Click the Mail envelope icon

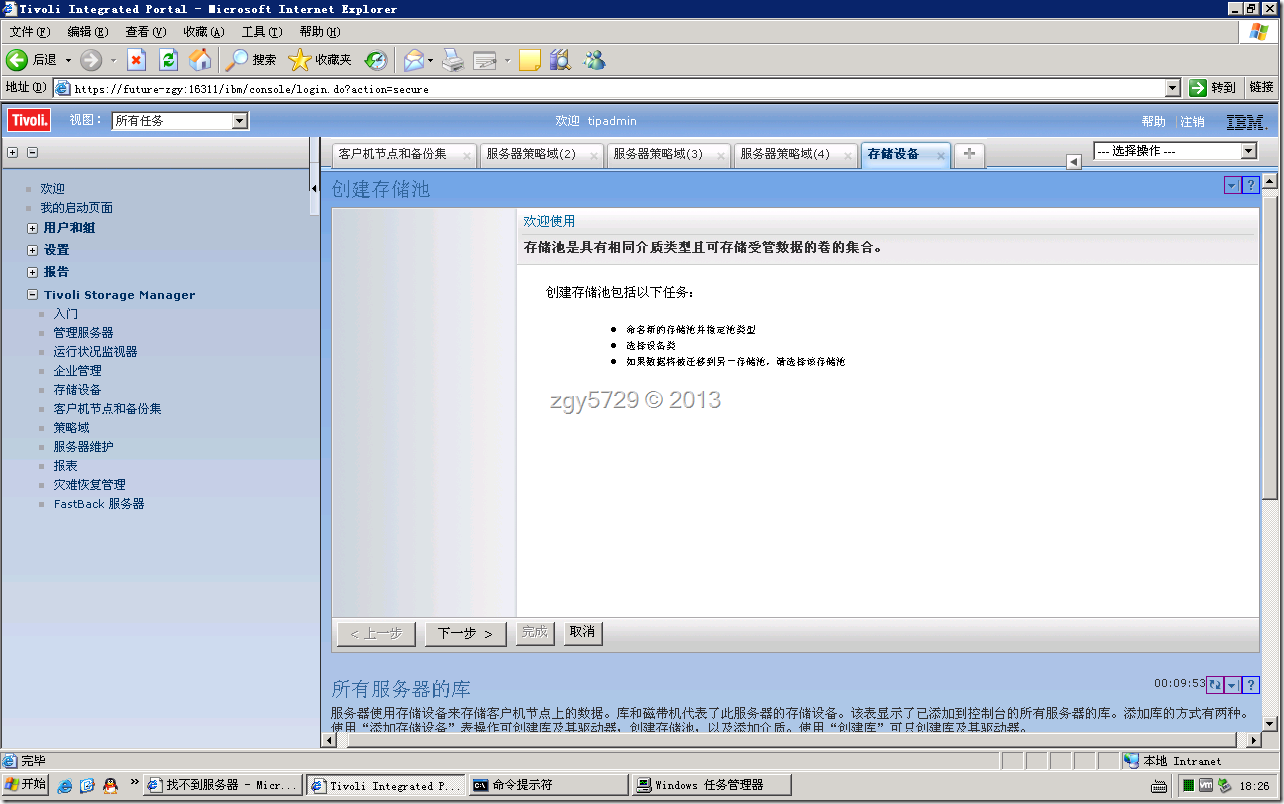[413, 60]
